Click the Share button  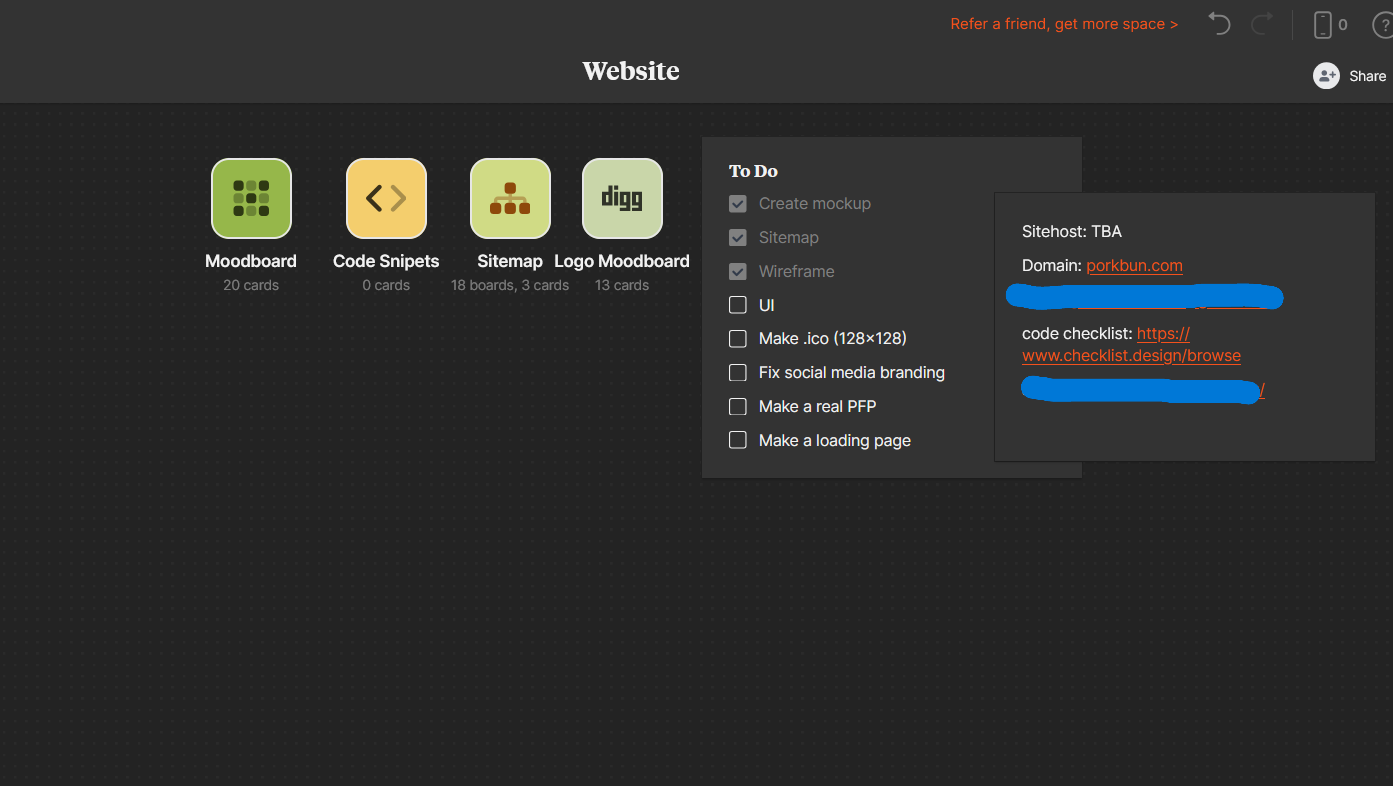click(x=1350, y=76)
